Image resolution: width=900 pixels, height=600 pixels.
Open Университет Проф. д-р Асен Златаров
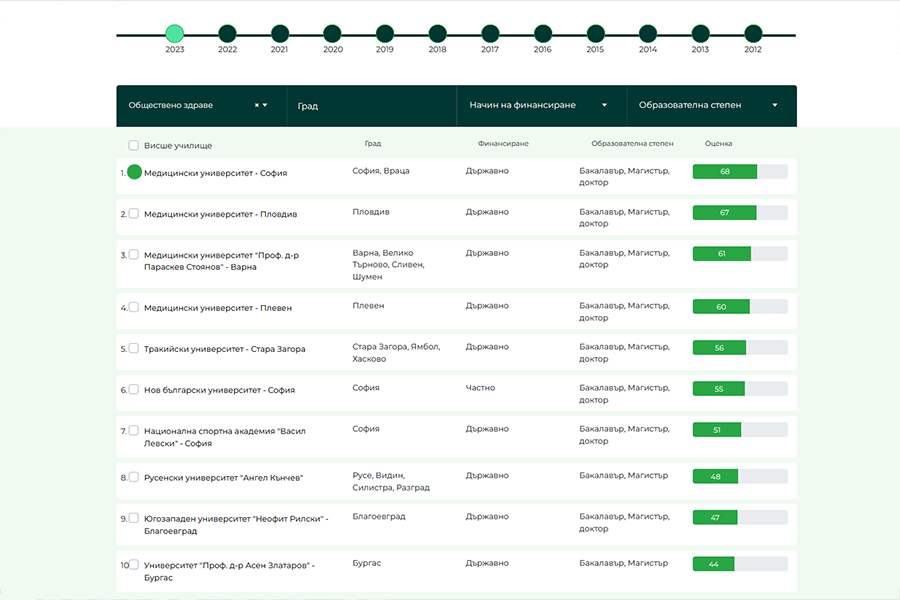click(229, 571)
